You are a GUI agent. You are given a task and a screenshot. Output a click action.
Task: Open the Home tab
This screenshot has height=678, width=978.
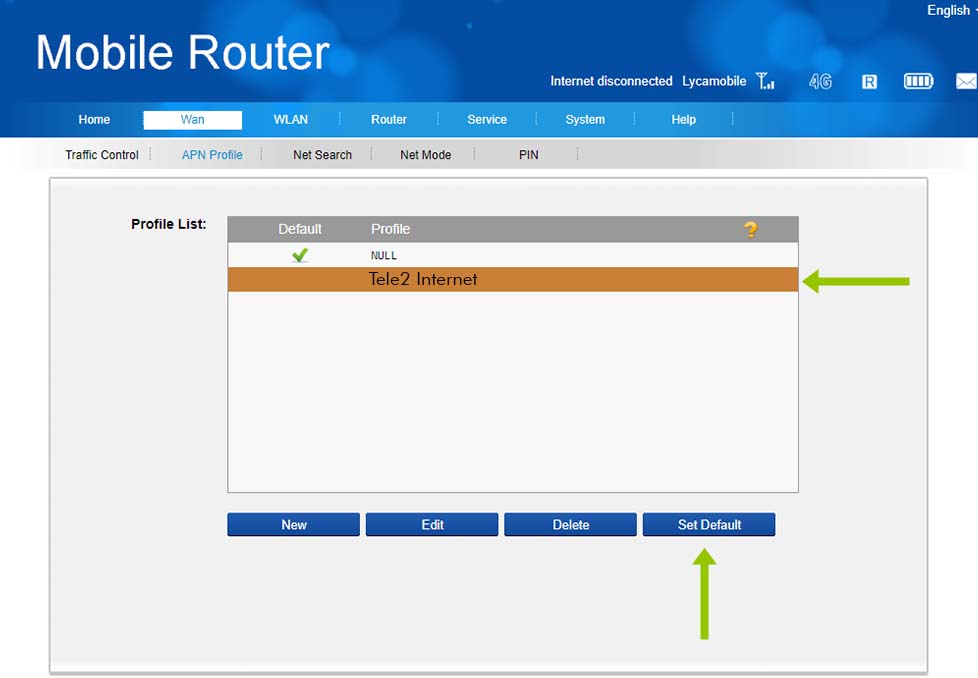[x=94, y=120]
